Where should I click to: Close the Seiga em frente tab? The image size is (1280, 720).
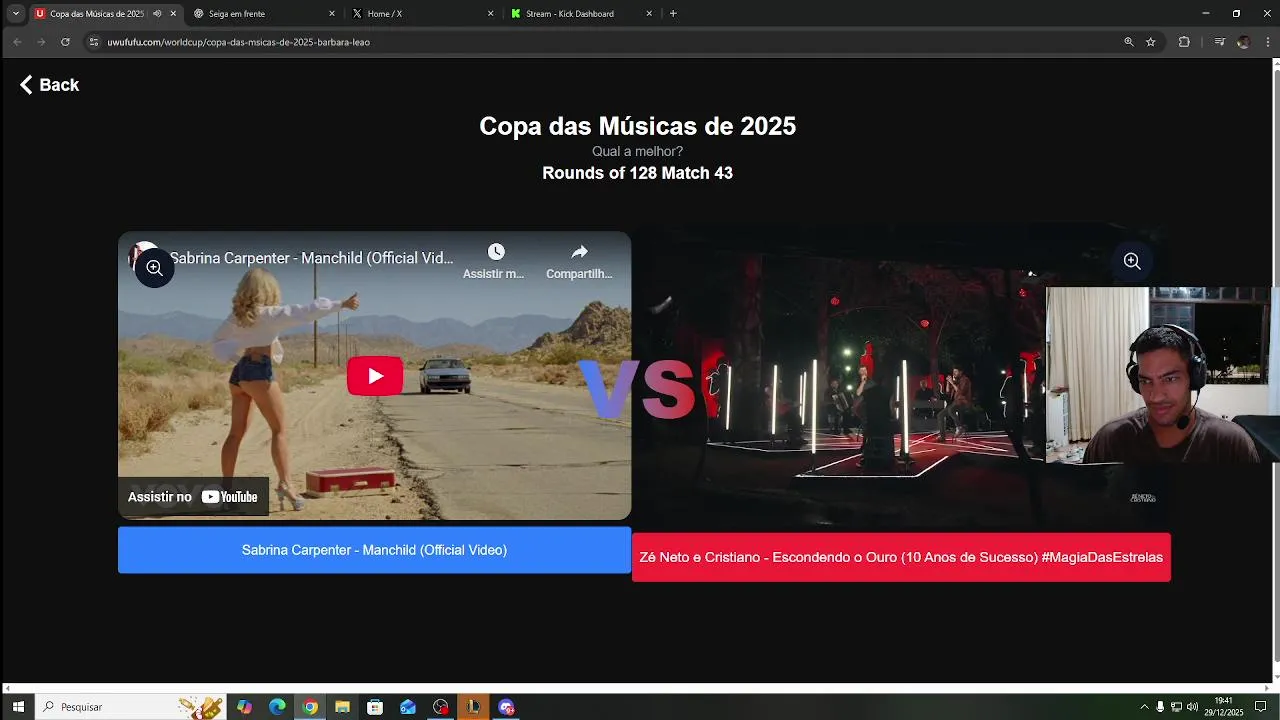(332, 14)
